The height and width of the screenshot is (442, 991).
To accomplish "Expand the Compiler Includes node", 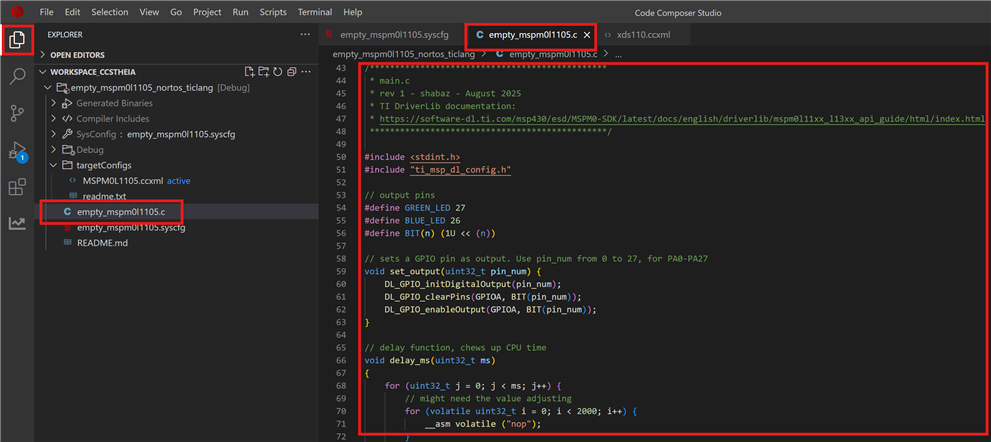I will click(x=54, y=119).
